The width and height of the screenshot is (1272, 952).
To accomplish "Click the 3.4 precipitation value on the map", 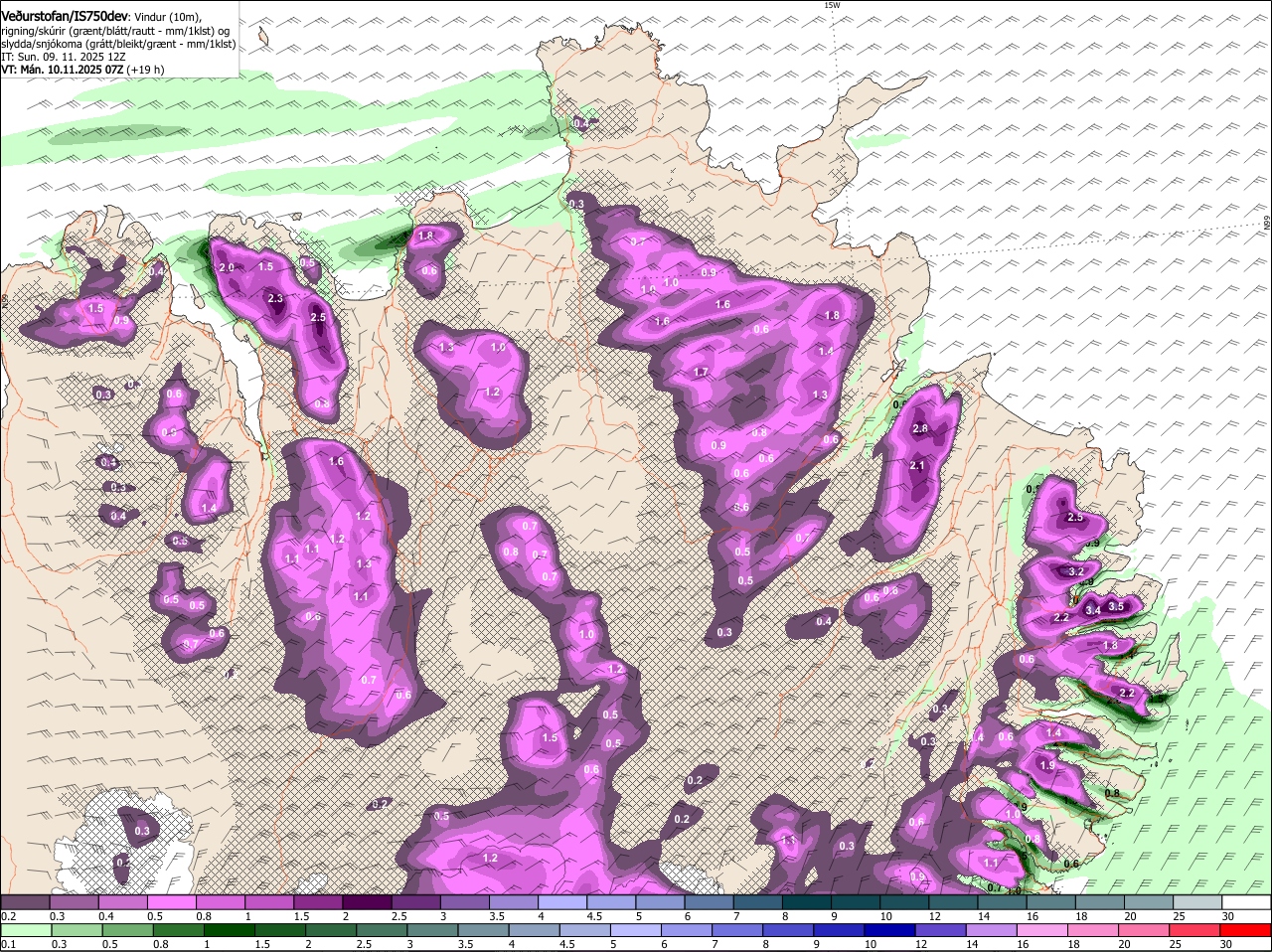I will (x=1092, y=610).
